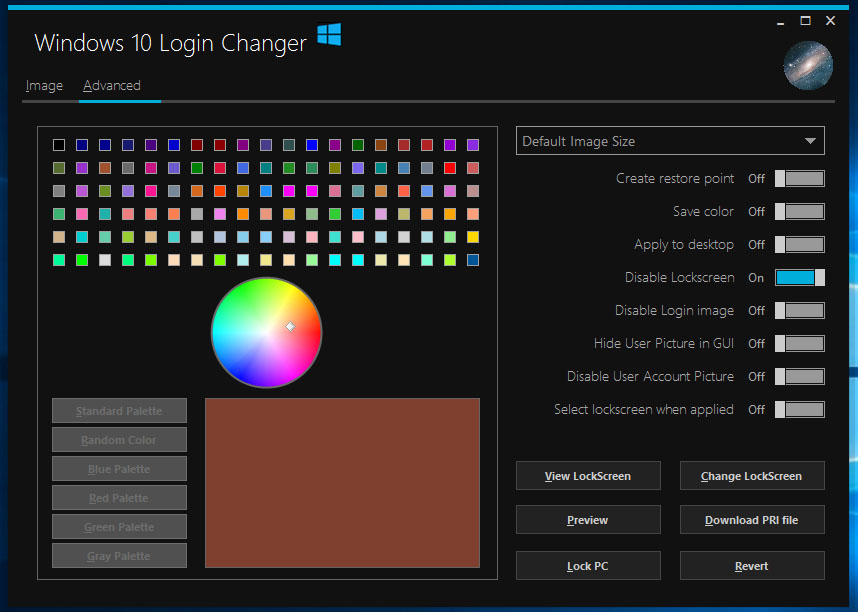
Task: Pick the pure red swatch in second row
Action: pos(450,168)
